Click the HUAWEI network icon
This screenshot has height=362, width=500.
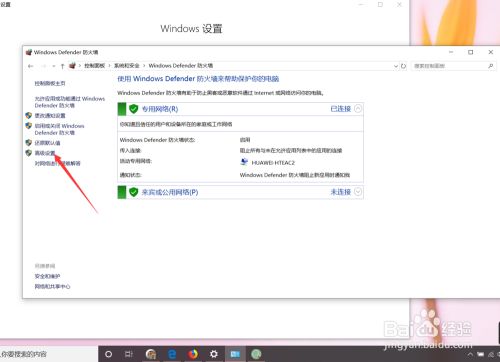[x=244, y=162]
